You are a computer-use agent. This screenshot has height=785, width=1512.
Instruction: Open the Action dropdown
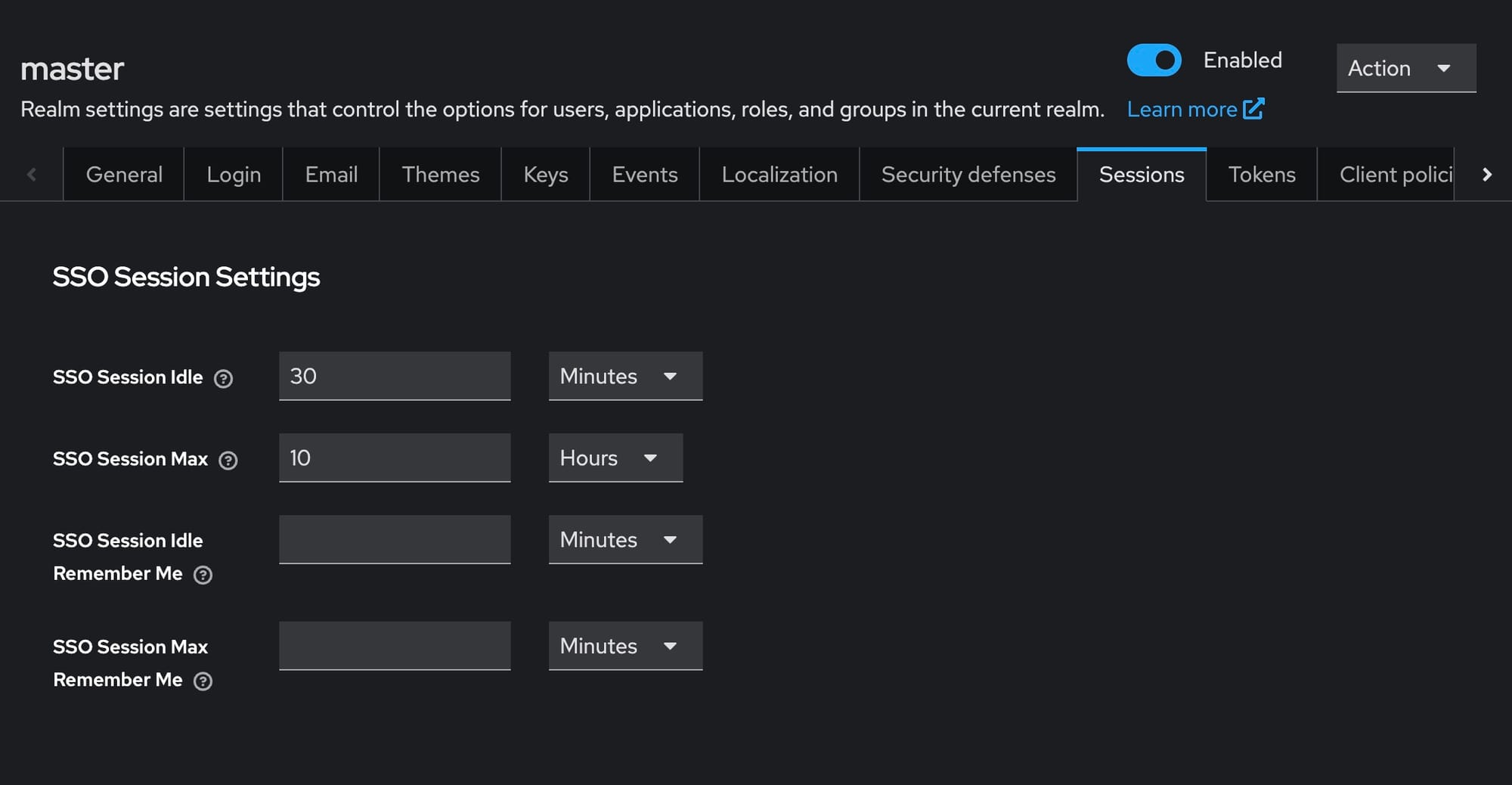coord(1406,68)
